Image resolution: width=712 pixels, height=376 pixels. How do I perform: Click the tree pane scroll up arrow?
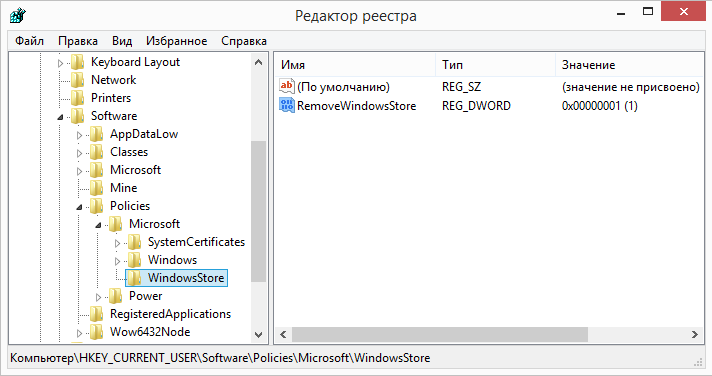258,62
